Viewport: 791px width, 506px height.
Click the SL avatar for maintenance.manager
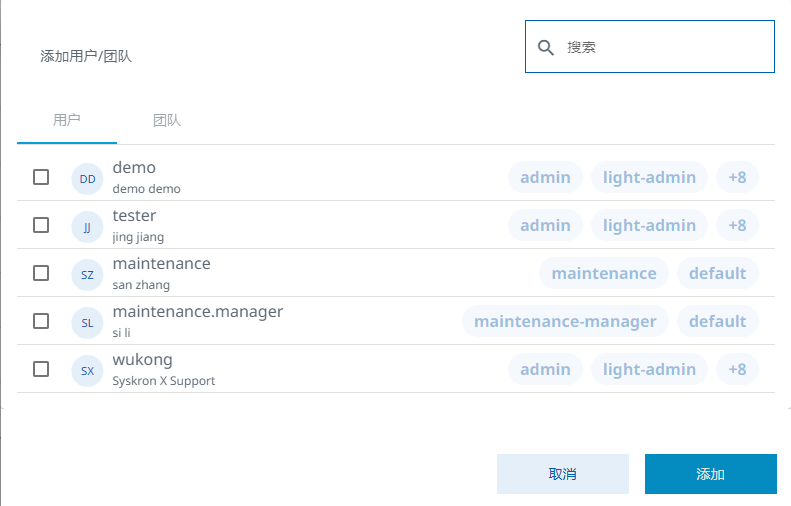(88, 322)
